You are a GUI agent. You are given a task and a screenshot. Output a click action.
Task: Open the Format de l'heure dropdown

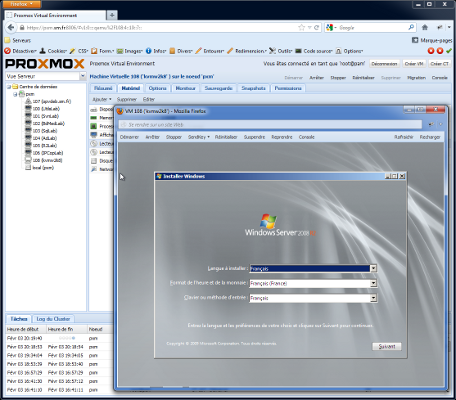373,283
